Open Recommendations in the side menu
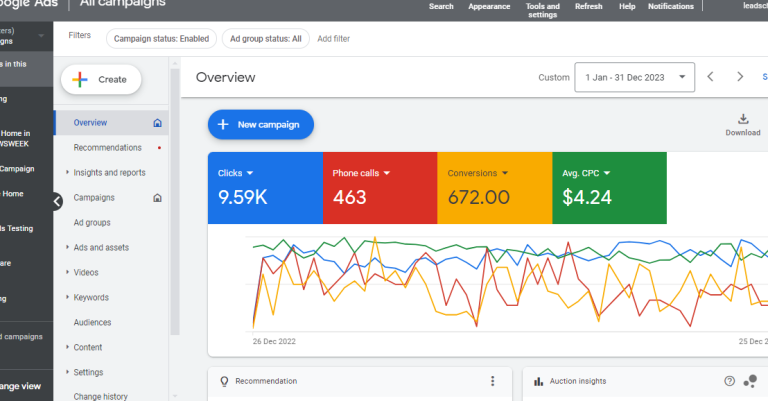 click(107, 148)
